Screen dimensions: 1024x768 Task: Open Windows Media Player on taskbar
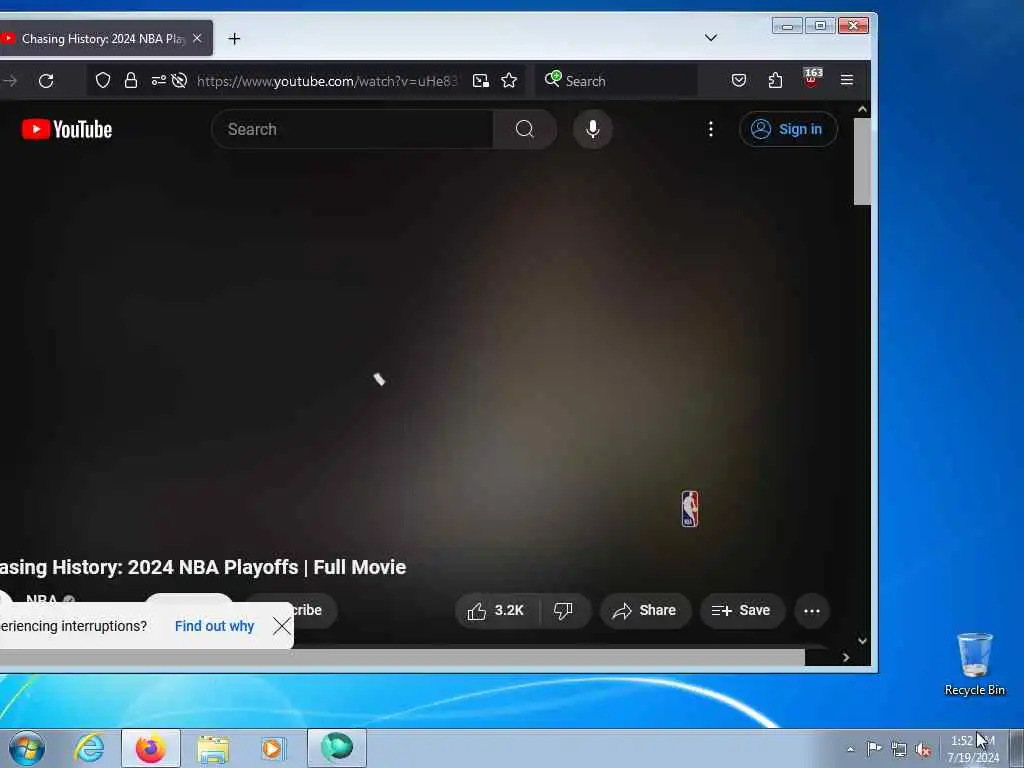(274, 748)
